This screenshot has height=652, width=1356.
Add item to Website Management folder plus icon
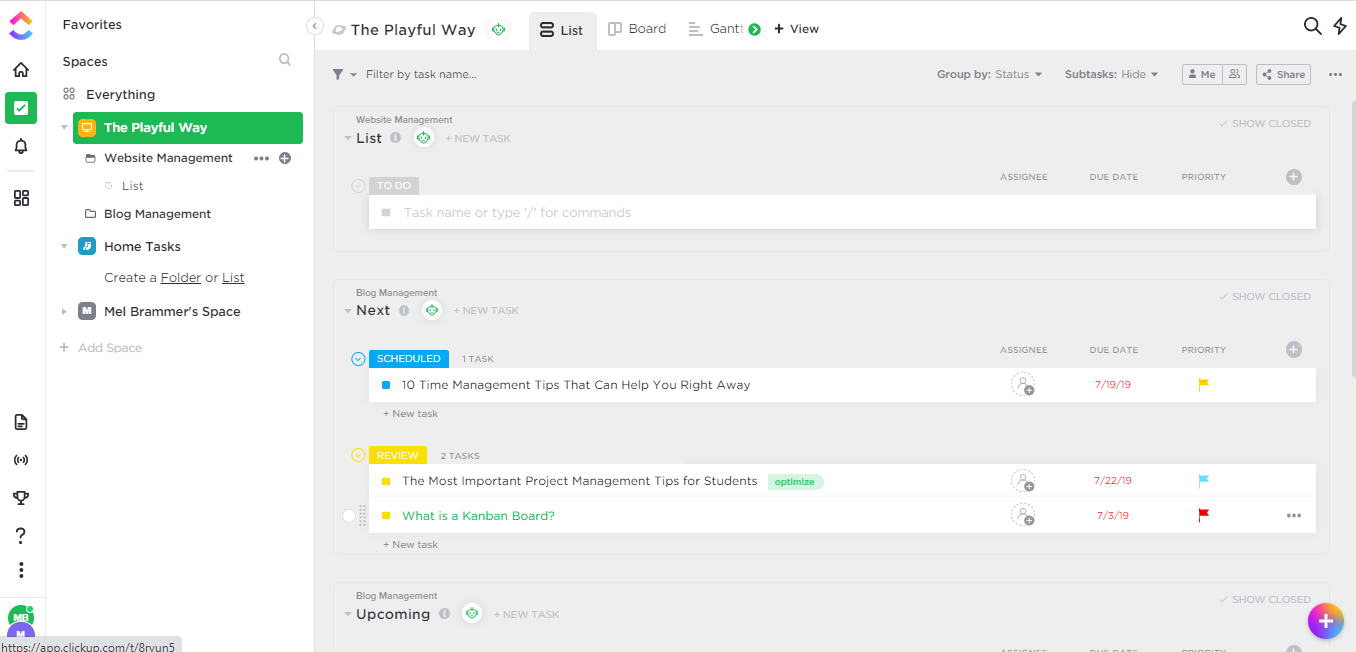pos(285,158)
